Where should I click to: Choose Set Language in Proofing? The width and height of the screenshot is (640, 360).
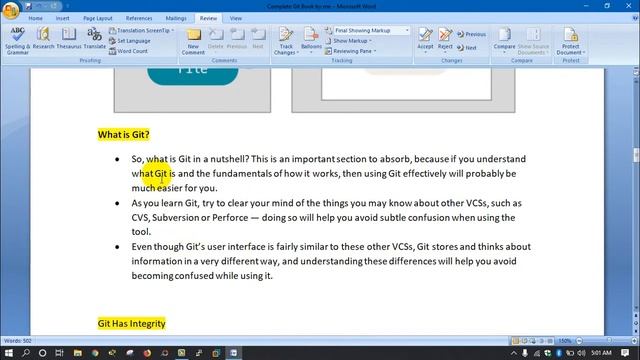pyautogui.click(x=130, y=41)
